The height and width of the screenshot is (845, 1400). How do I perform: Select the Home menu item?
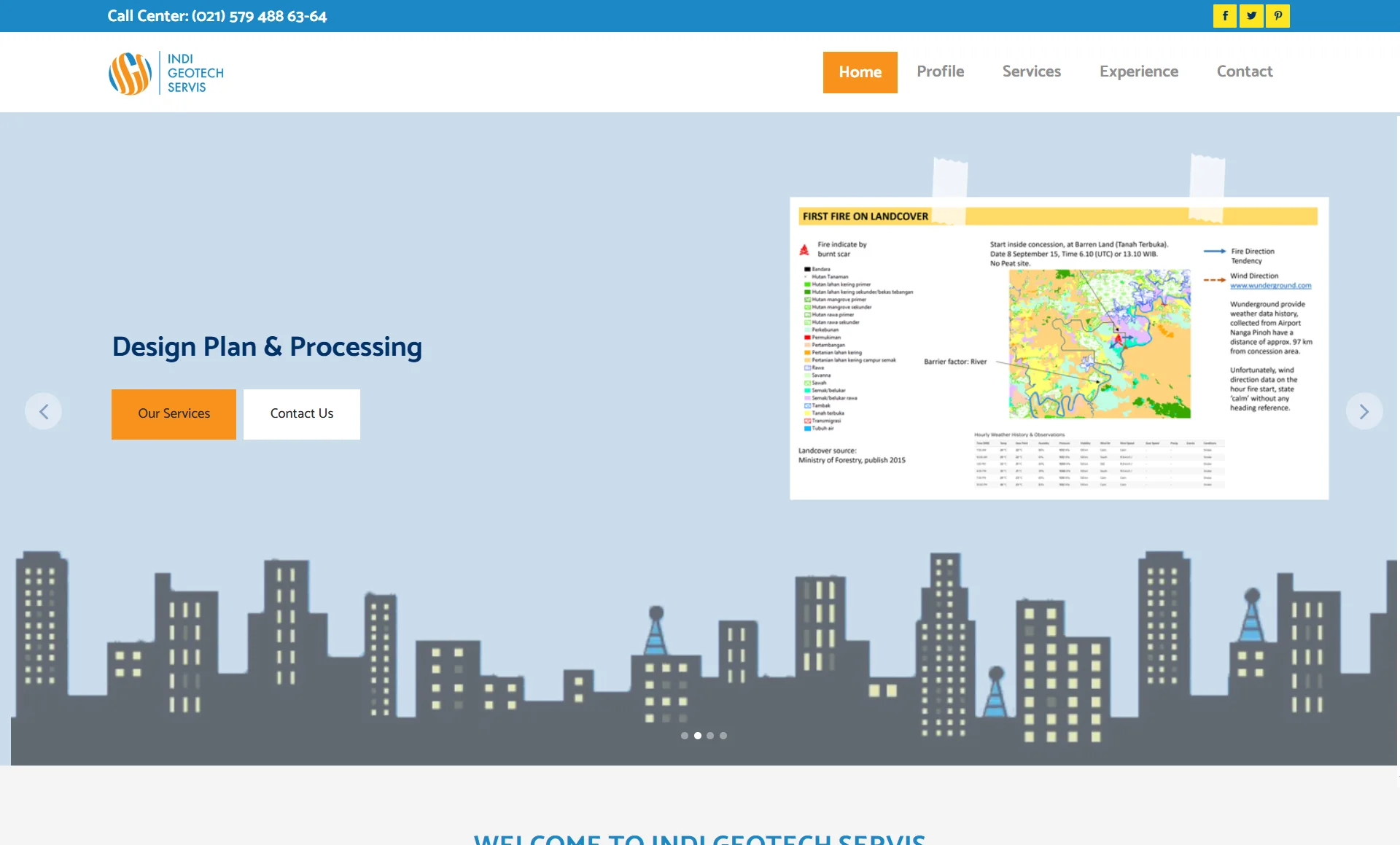[860, 72]
